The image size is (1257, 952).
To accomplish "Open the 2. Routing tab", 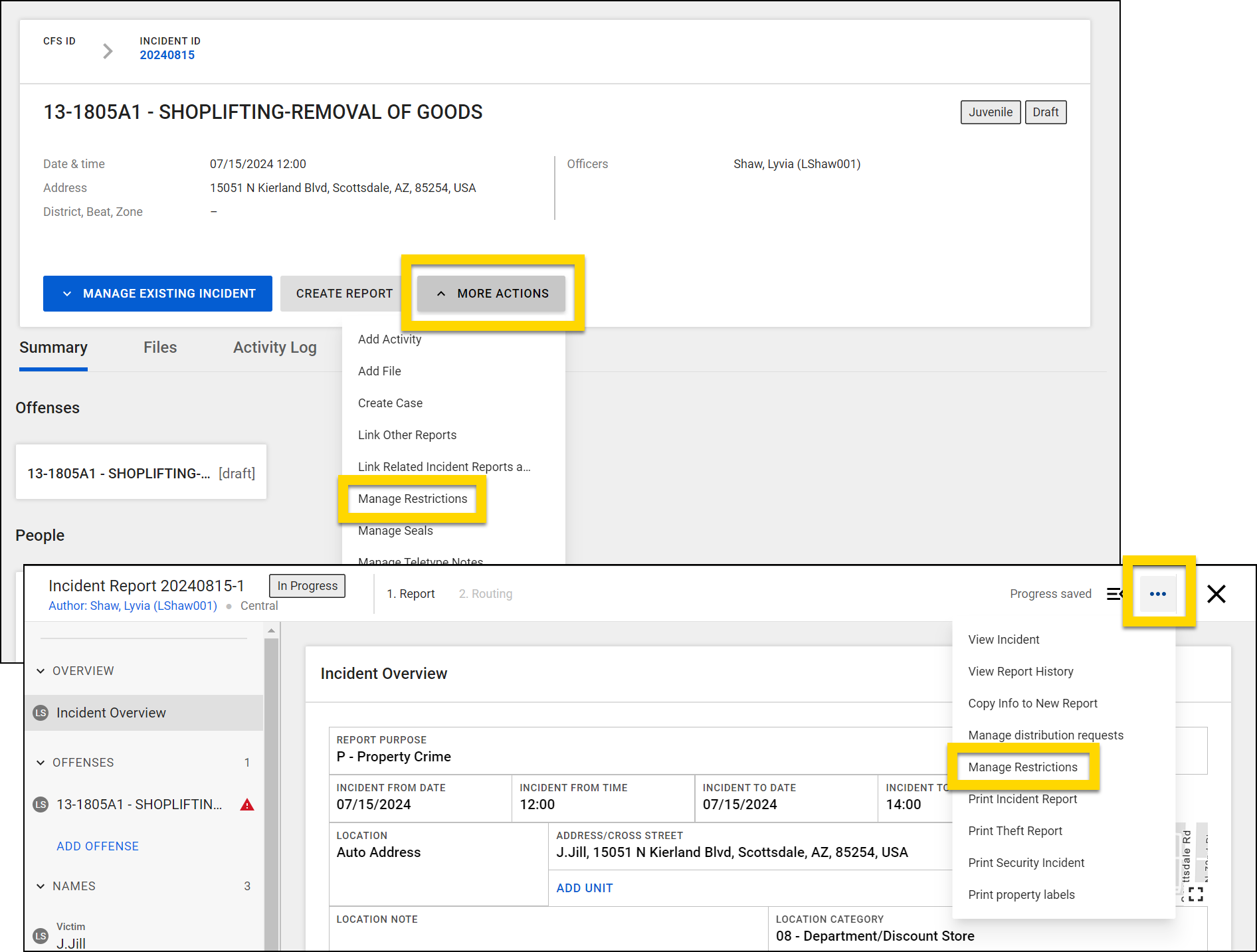I will (x=485, y=593).
